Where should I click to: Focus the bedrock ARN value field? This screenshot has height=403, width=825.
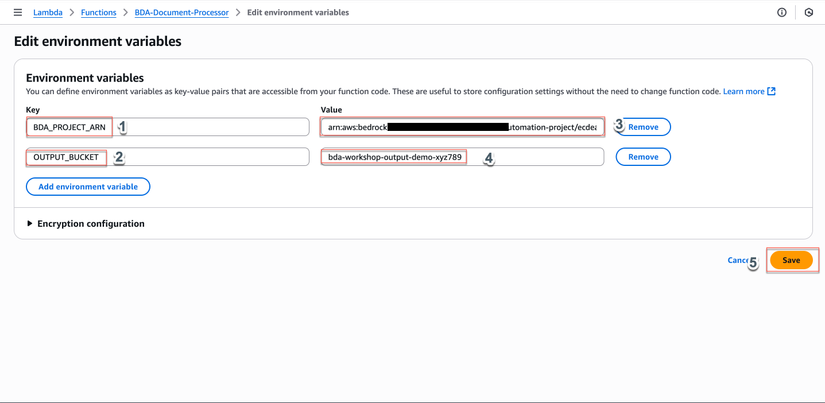coord(462,127)
